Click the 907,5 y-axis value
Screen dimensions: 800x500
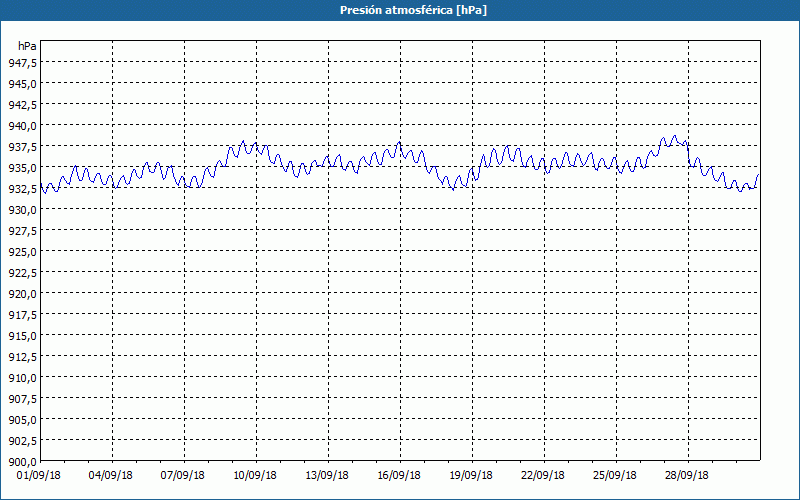coord(22,398)
